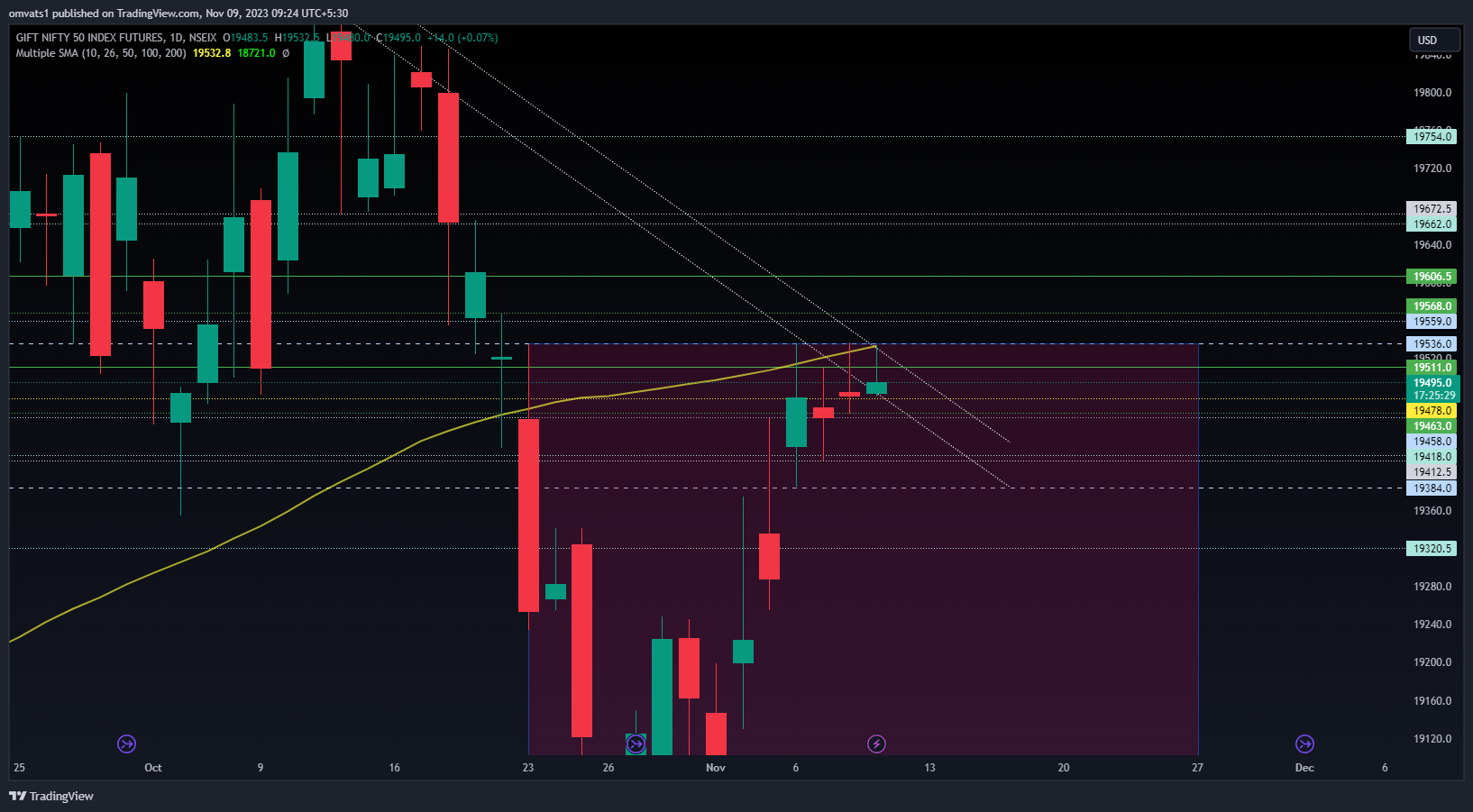1473x812 pixels.
Task: Click the TradingView logo at bottom left
Action: [x=51, y=796]
